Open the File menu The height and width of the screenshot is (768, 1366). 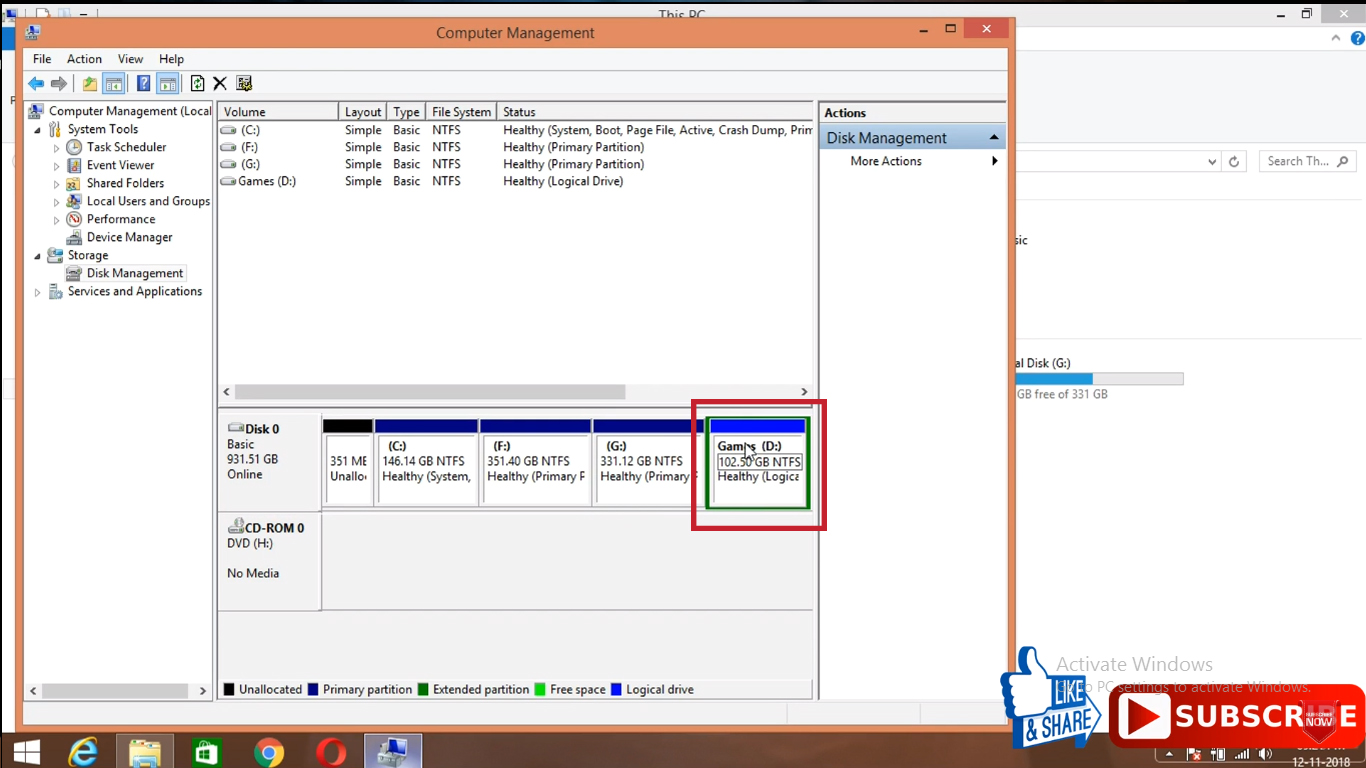(x=42, y=59)
